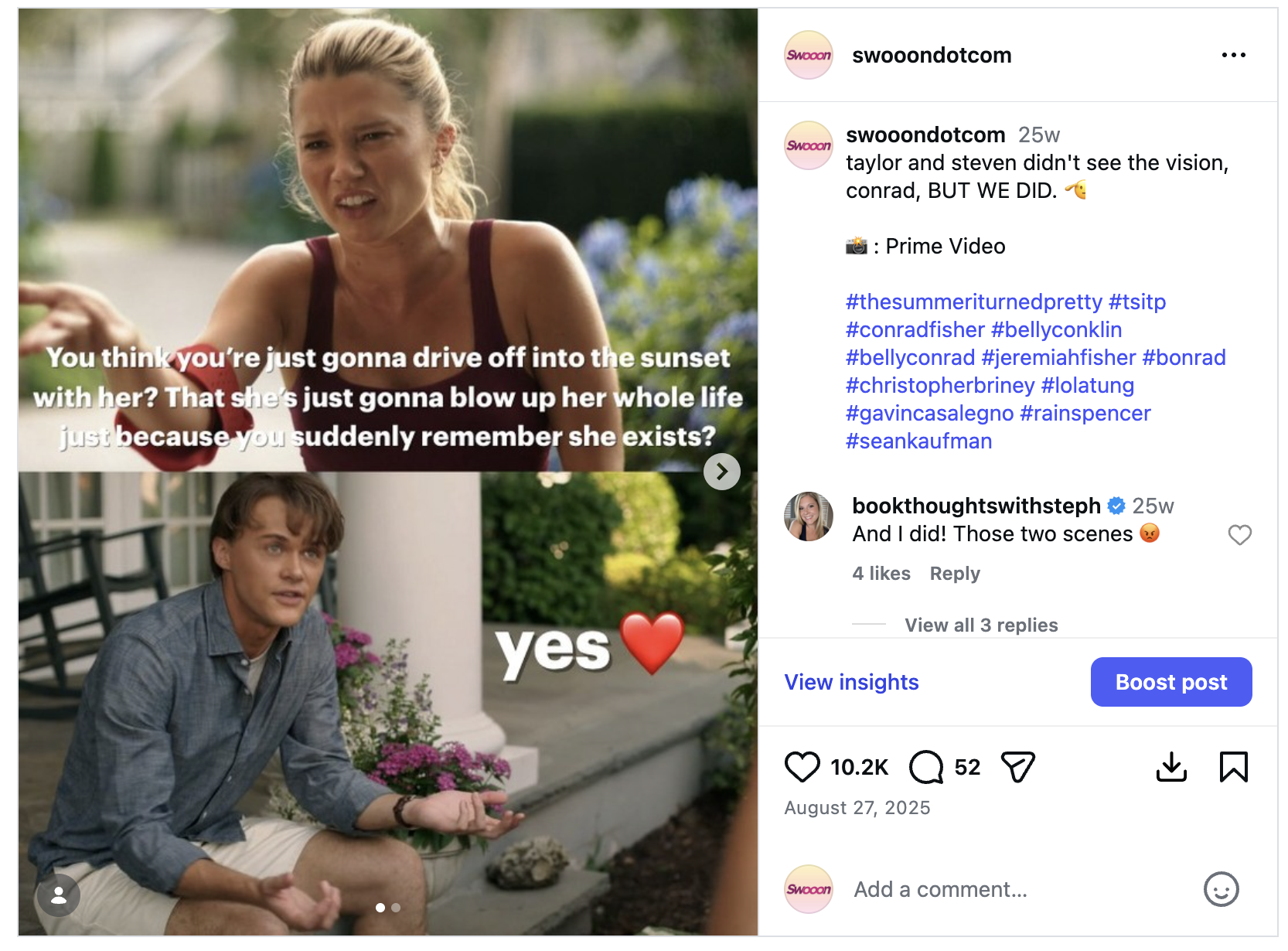
Task: Open the emoji picker smiley icon
Action: pyautogui.click(x=1221, y=889)
